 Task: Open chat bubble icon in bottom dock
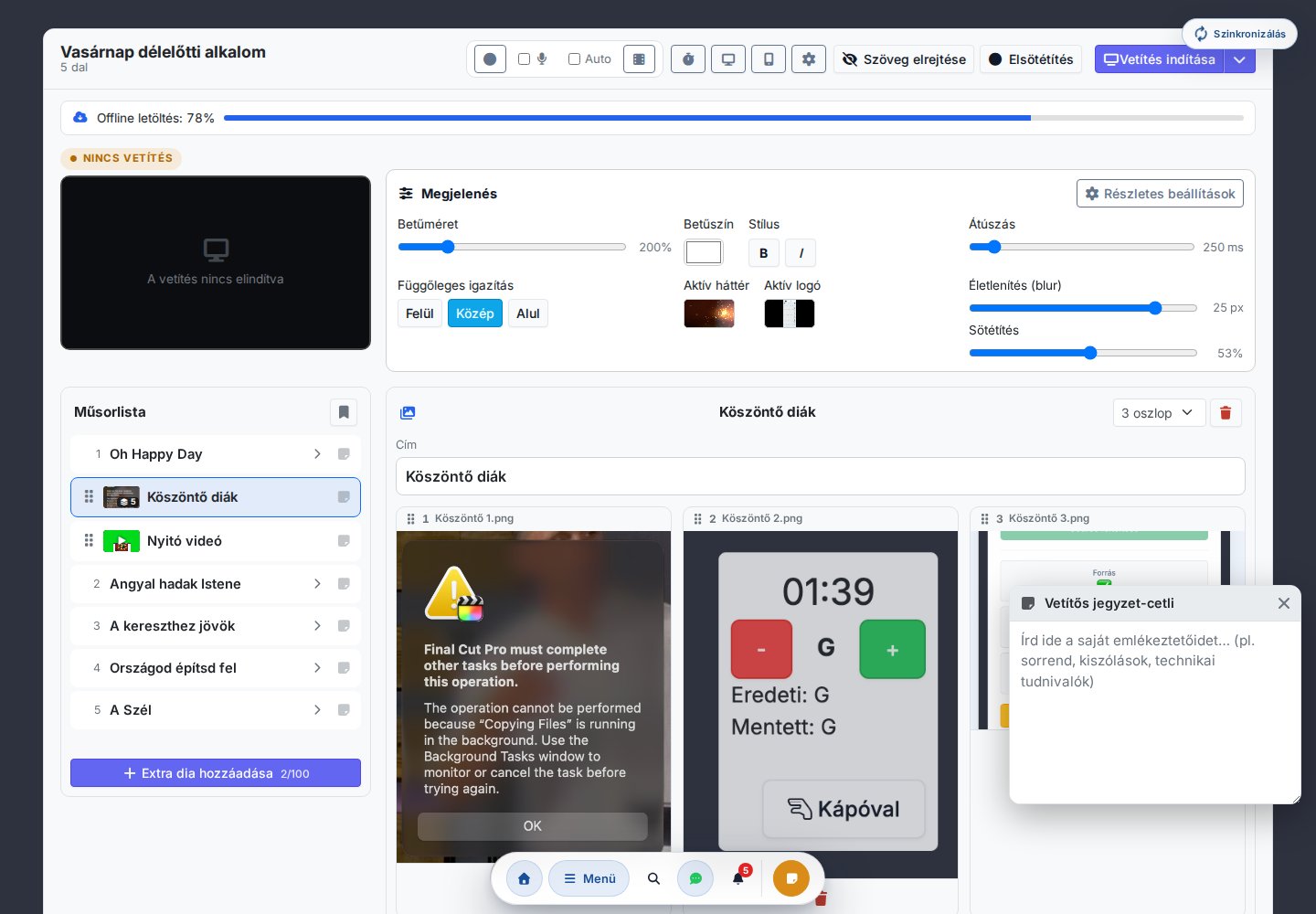695,878
